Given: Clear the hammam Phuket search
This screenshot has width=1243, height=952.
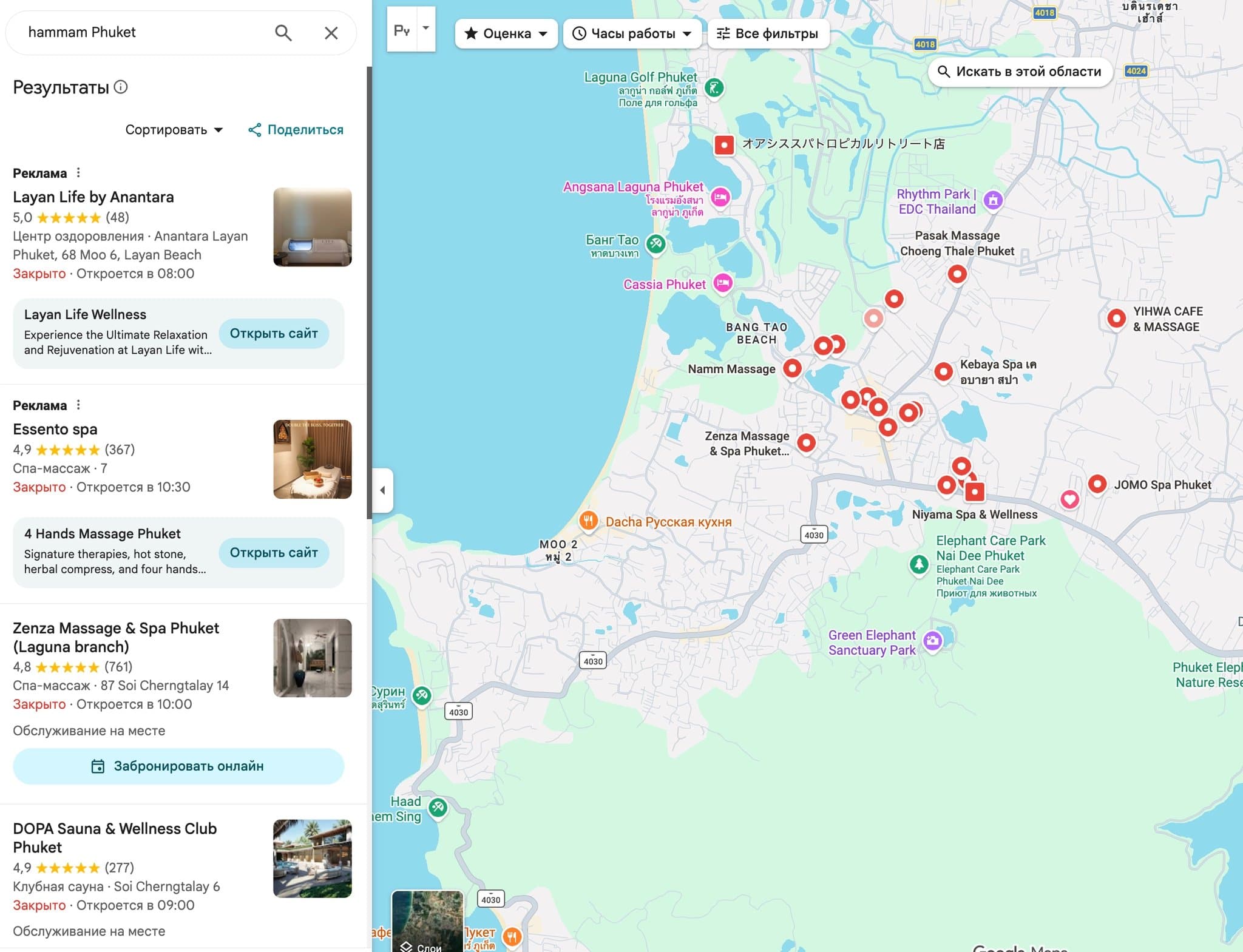Looking at the screenshot, I should point(331,33).
